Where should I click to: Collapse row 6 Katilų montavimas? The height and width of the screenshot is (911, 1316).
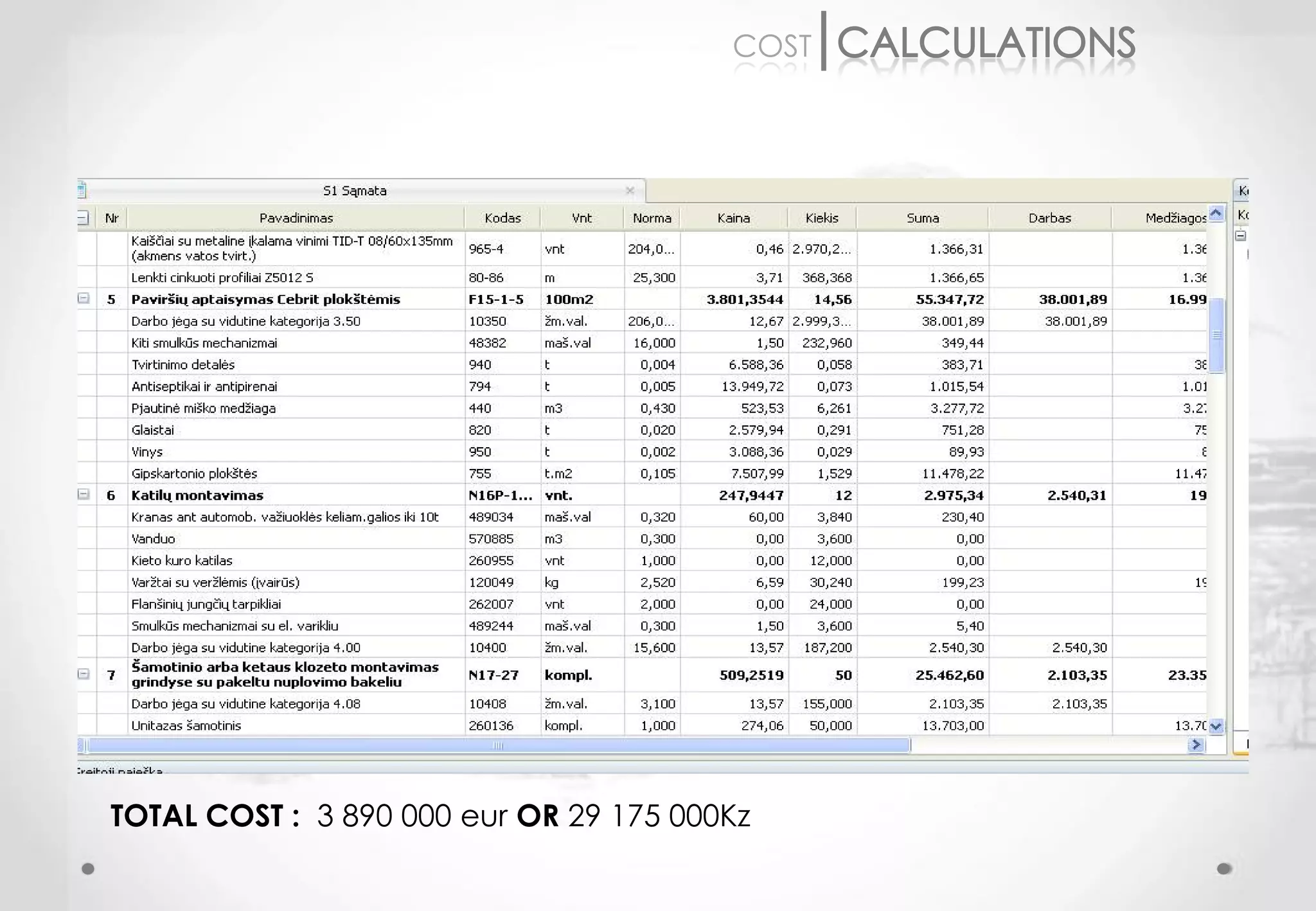point(84,494)
